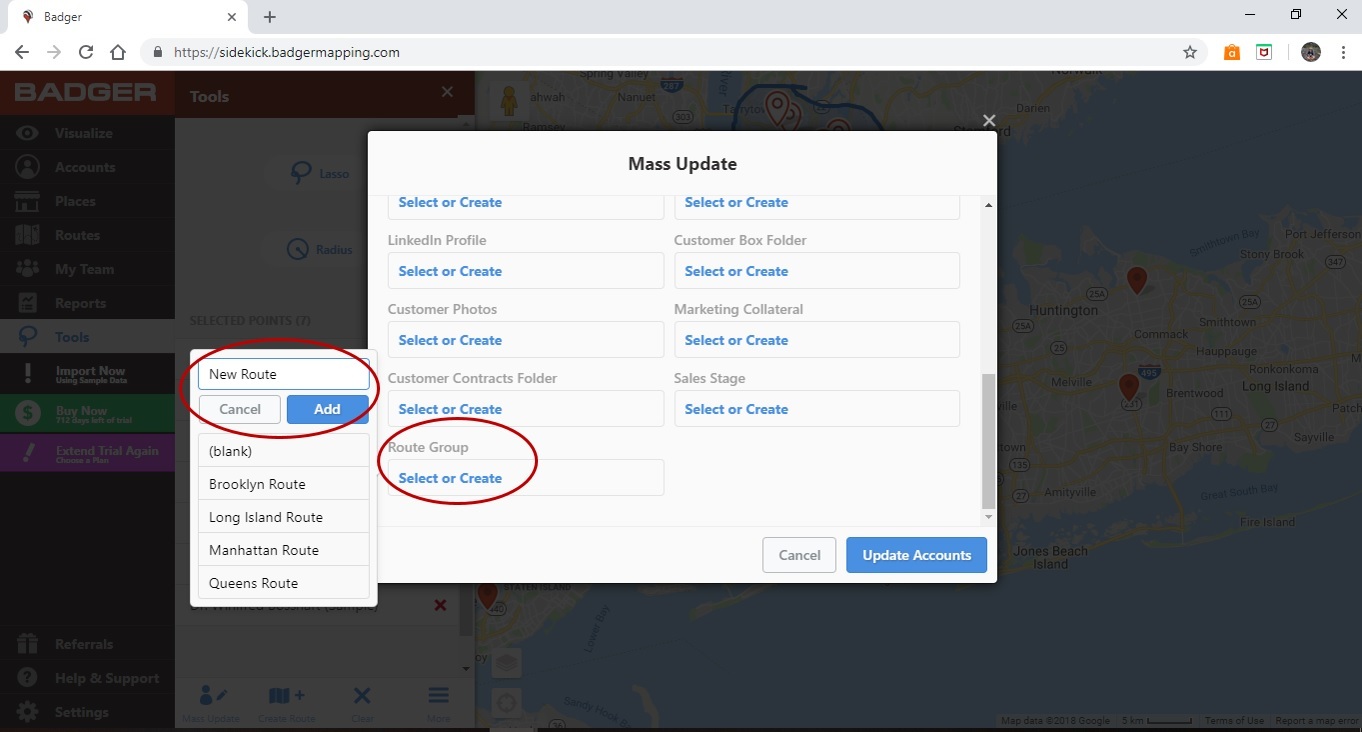
Task: Click the blue Add button
Action: tap(327, 409)
